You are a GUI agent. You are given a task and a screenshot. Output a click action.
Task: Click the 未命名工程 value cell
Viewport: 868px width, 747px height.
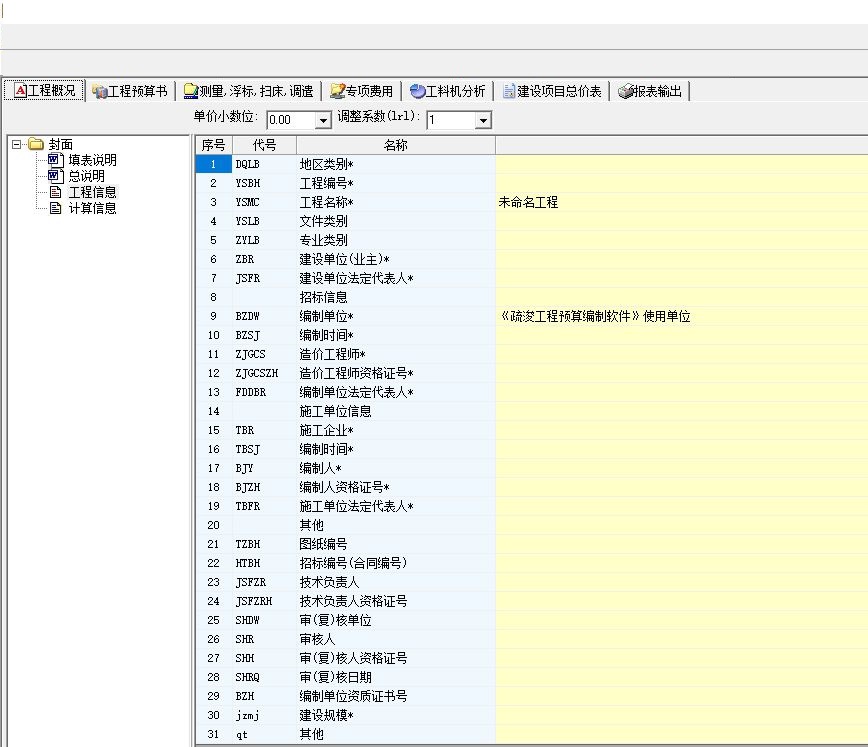coord(681,202)
